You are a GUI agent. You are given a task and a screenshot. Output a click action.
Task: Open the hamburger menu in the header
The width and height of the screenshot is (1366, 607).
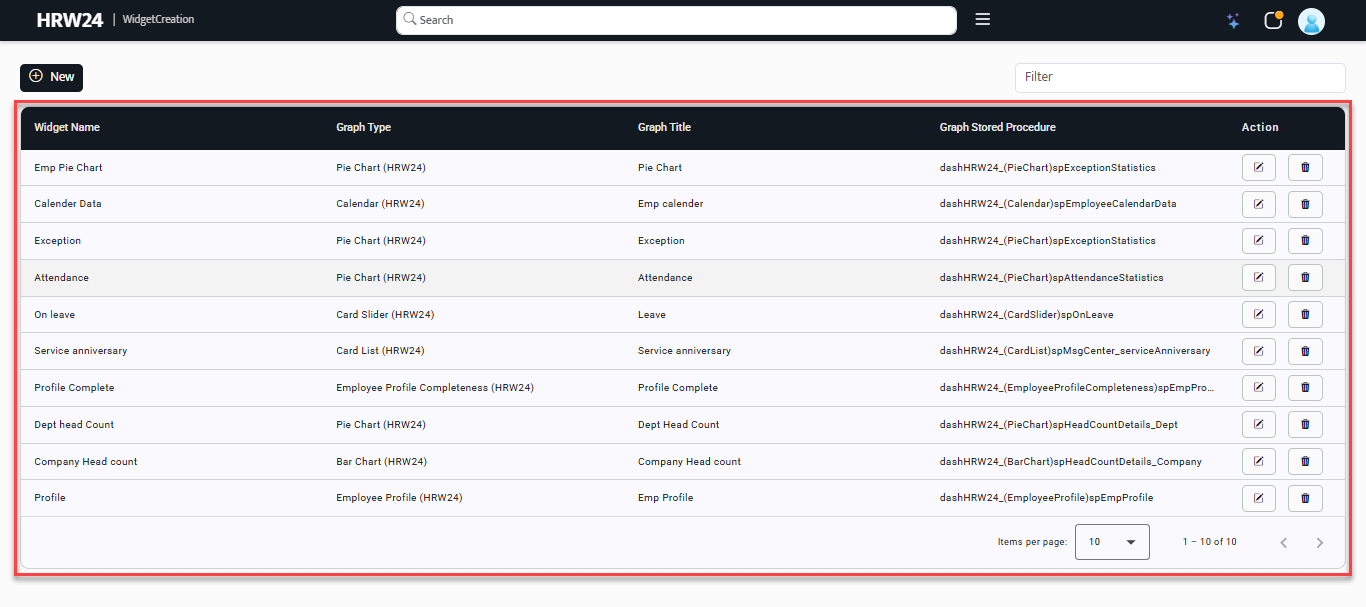coord(982,20)
